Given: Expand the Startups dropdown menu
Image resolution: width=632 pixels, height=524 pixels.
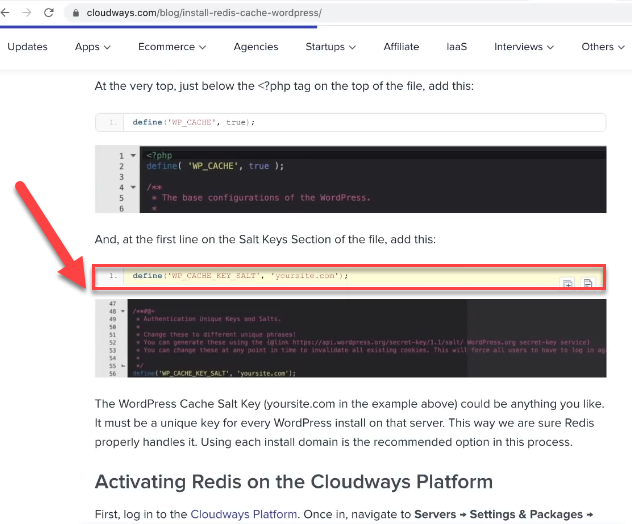Looking at the screenshot, I should coord(331,47).
